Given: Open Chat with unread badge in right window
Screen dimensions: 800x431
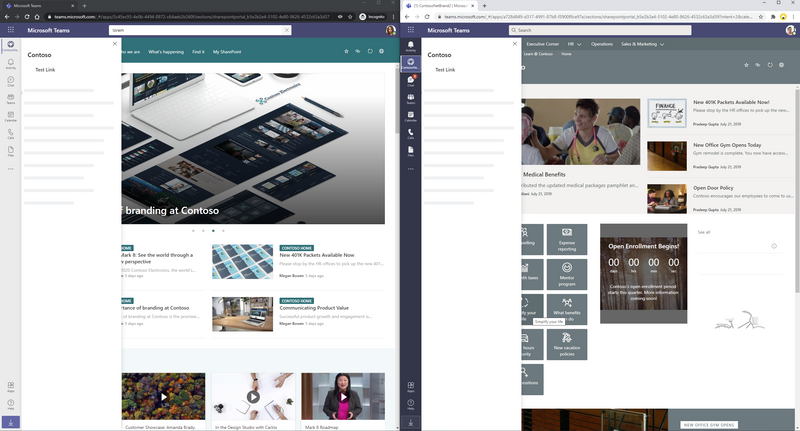Looking at the screenshot, I should click(410, 82).
